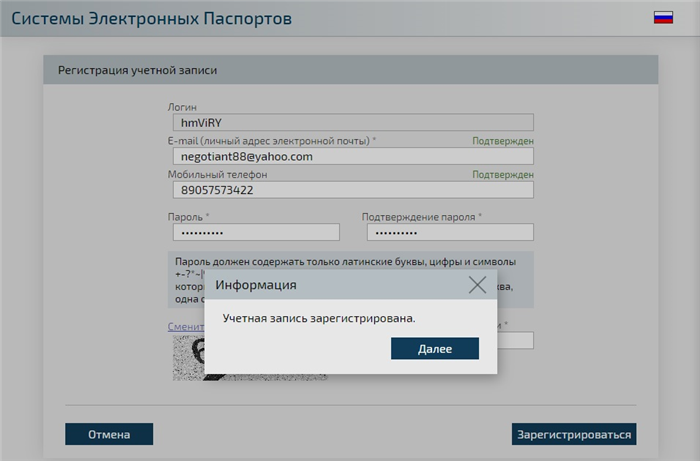
Task: Click Подтвержден status next to Мобильный телефон
Action: pyautogui.click(x=503, y=174)
